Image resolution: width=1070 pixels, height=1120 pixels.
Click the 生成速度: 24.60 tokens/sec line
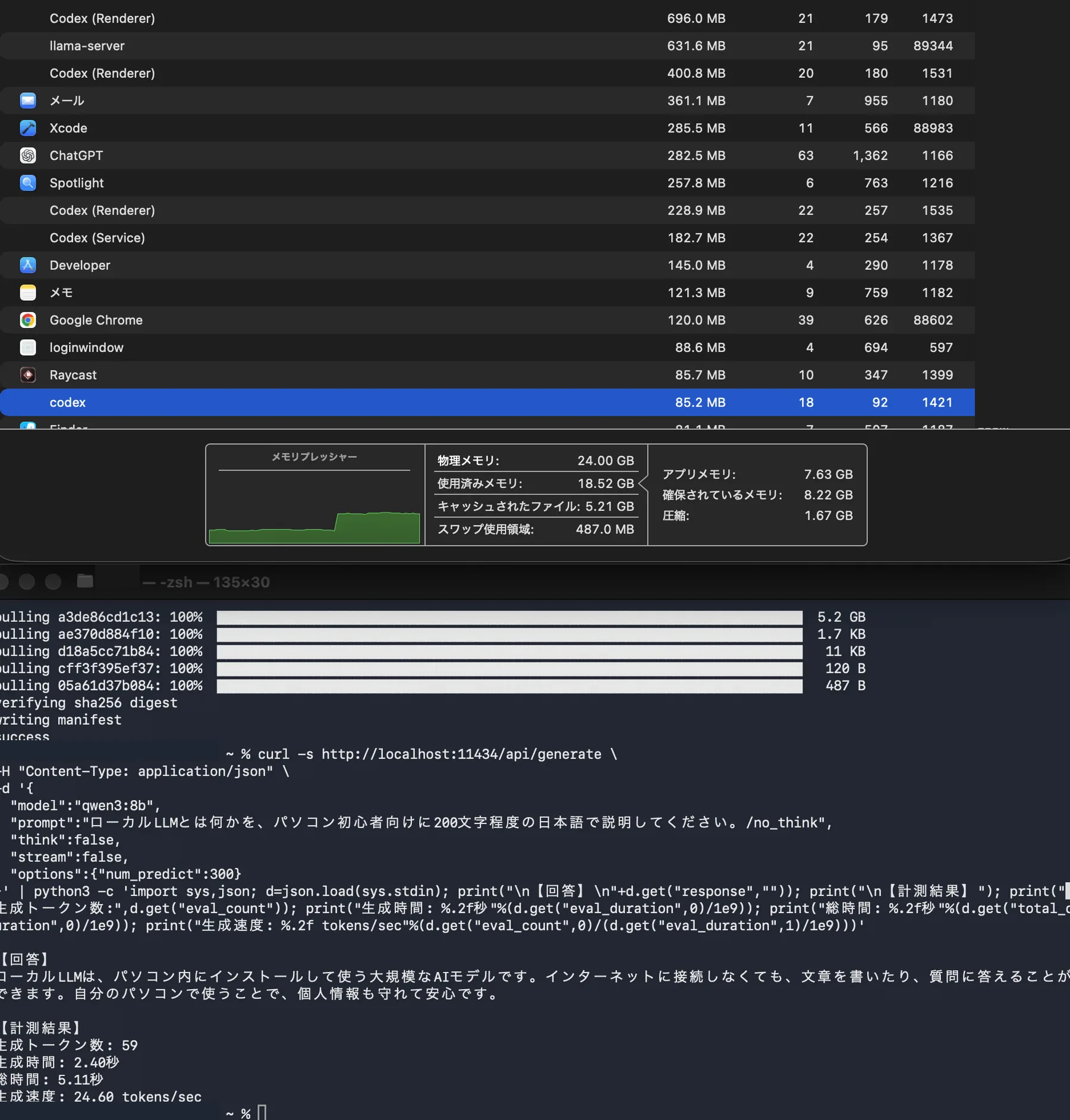point(101,1097)
